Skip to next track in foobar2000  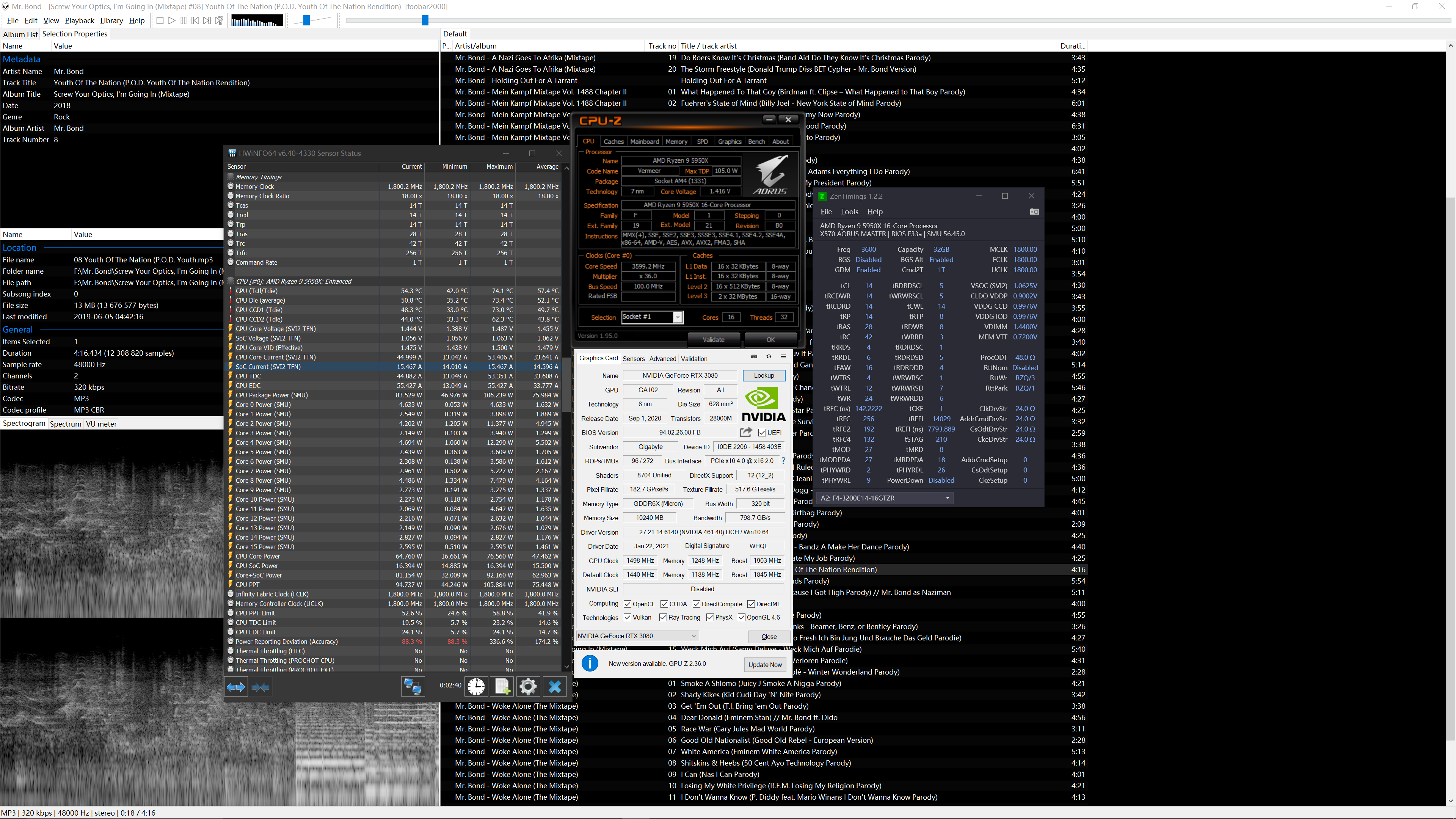207,21
